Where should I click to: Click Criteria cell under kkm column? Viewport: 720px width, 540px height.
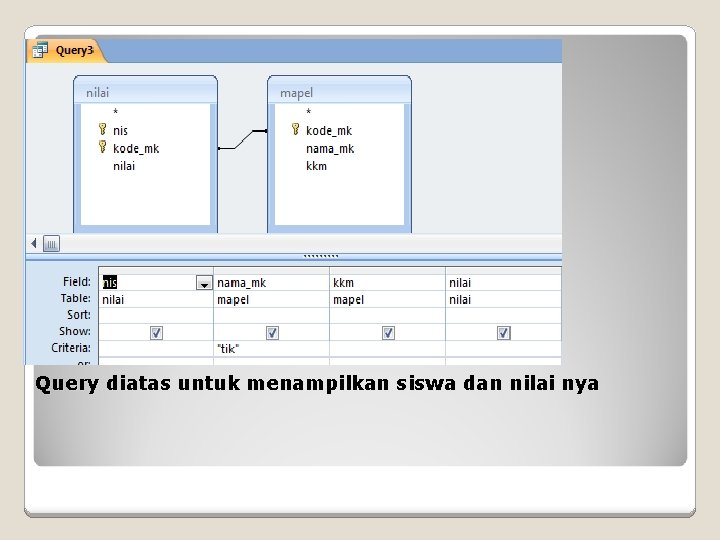[388, 349]
